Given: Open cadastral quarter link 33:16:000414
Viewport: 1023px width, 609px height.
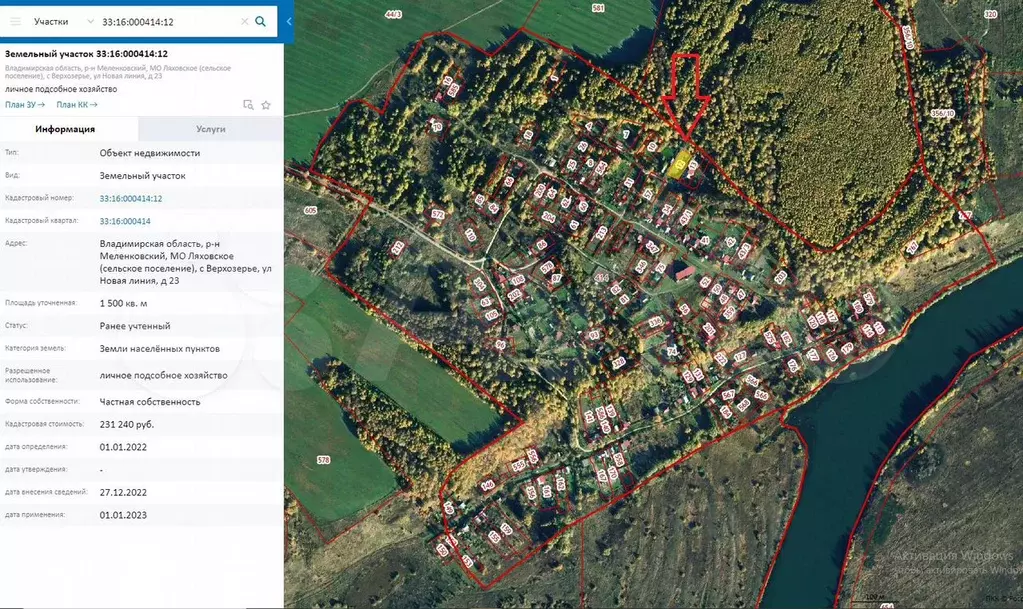Looking at the screenshot, I should point(124,221).
